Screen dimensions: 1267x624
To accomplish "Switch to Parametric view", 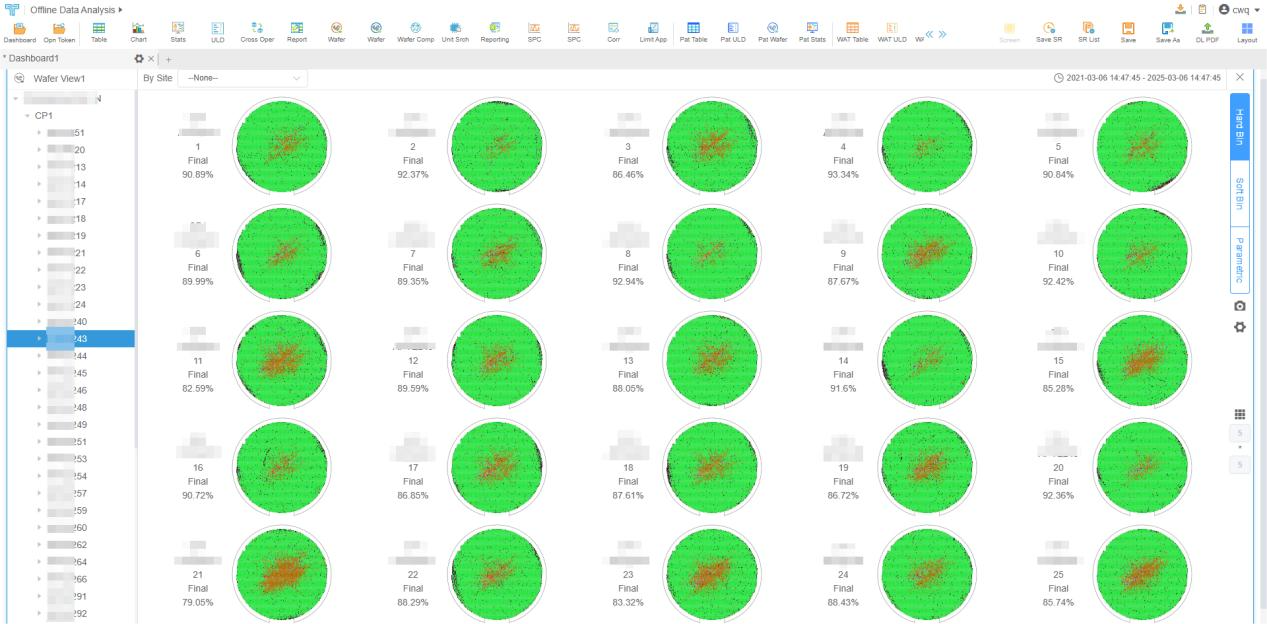I will pos(1240,259).
